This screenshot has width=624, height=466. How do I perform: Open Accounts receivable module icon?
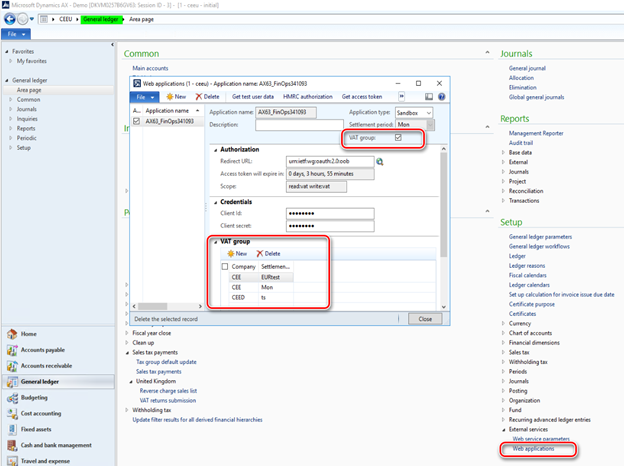(x=12, y=366)
